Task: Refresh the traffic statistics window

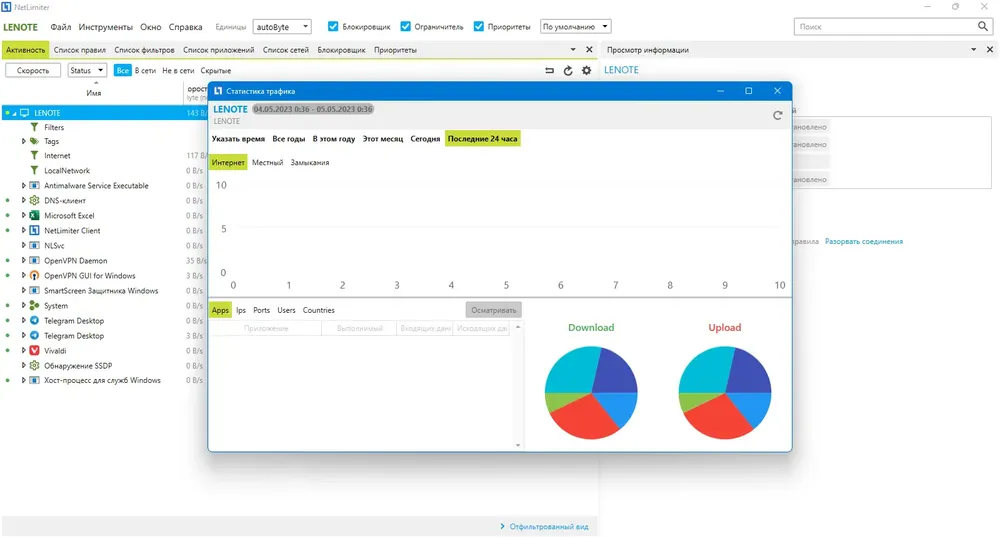Action: [777, 115]
